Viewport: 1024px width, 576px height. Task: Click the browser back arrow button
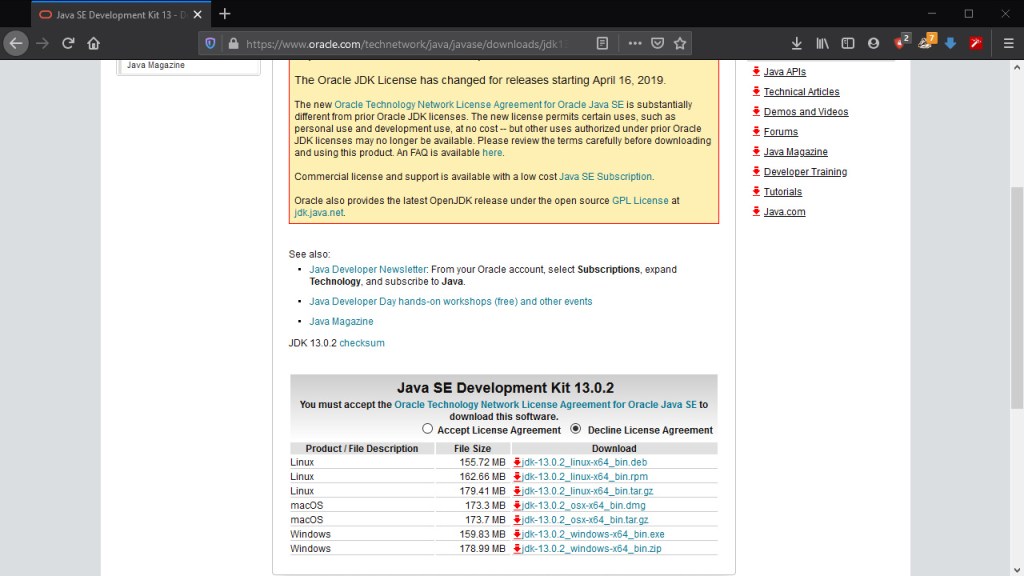(16, 43)
